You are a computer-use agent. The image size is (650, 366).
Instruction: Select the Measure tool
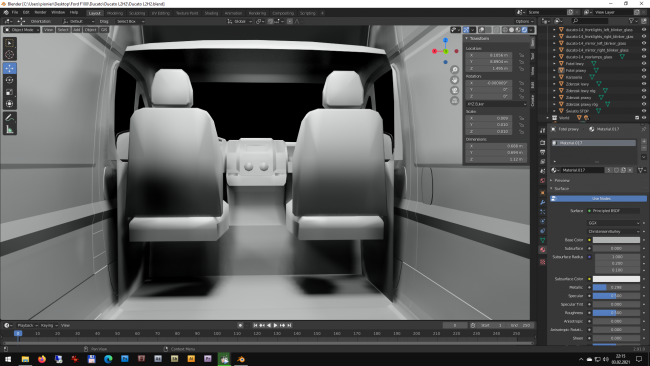(10, 130)
